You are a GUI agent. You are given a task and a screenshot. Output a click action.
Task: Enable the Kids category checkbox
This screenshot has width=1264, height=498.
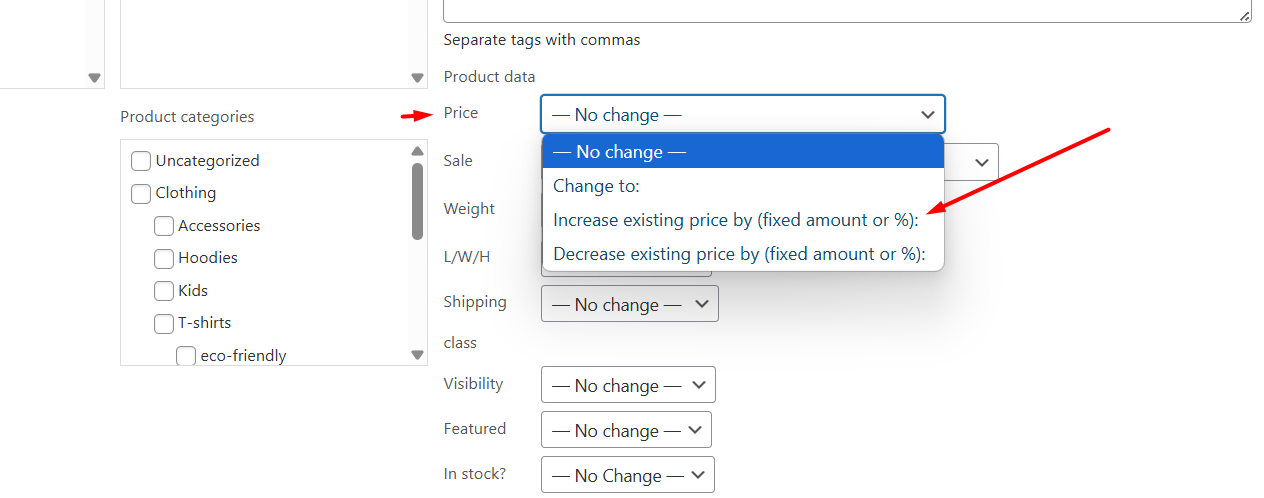coord(164,291)
